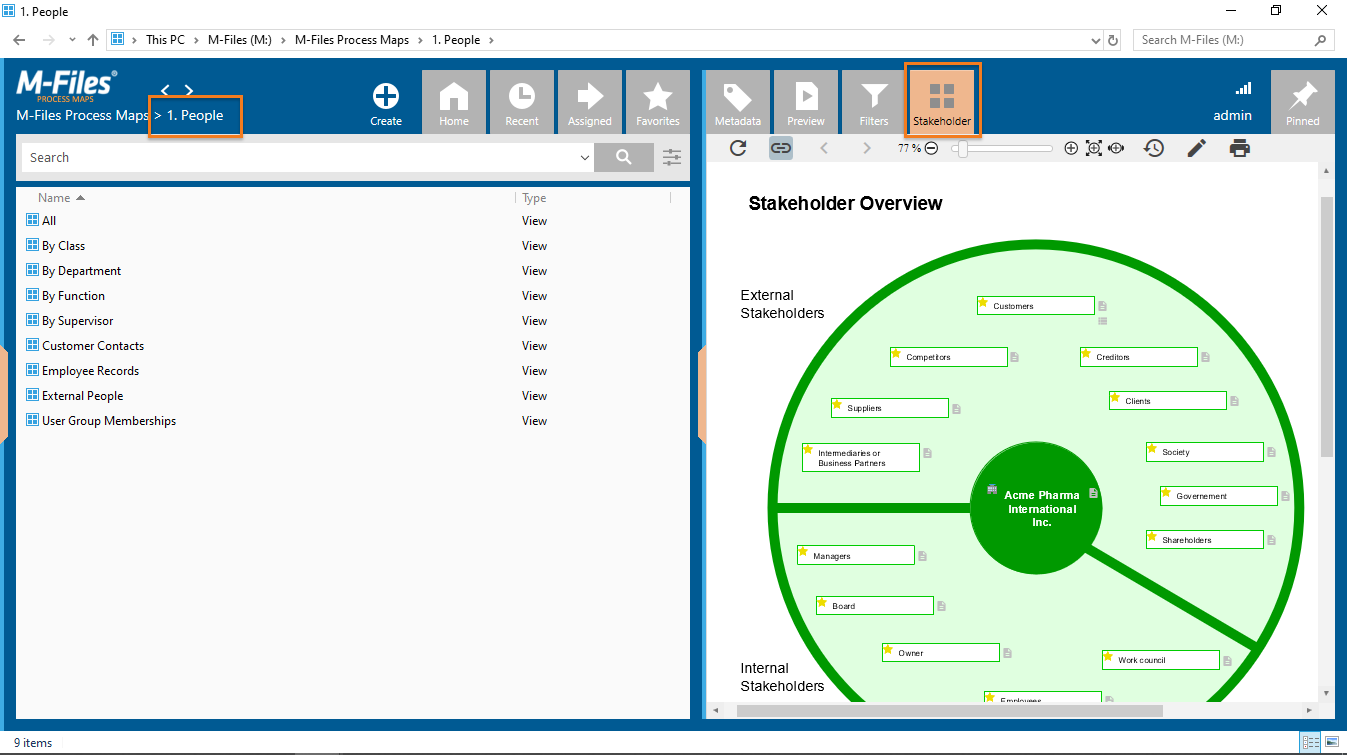
Task: Select the Stakeholder tab
Action: tap(942, 102)
